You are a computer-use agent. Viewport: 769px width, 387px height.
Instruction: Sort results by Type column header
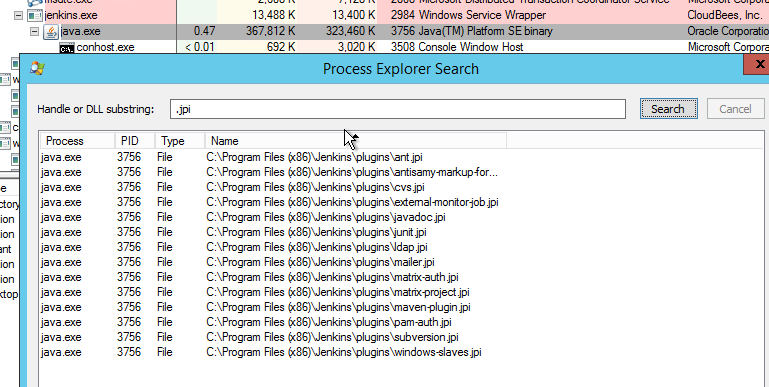coord(180,141)
